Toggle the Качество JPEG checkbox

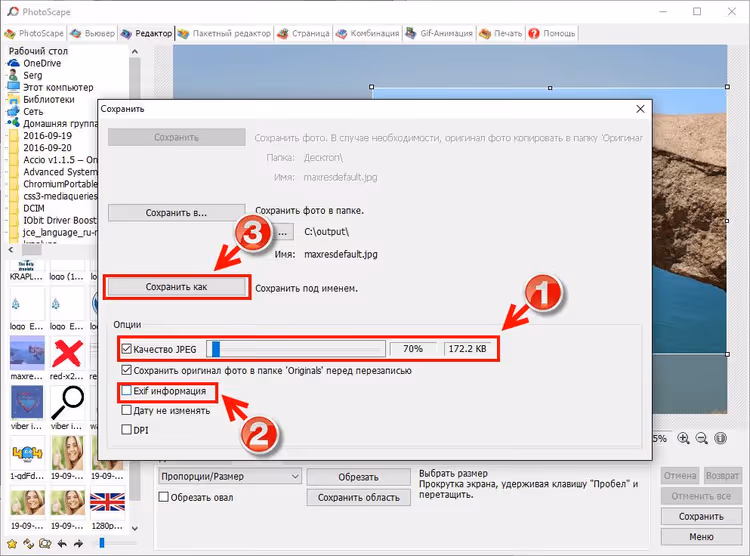point(126,349)
